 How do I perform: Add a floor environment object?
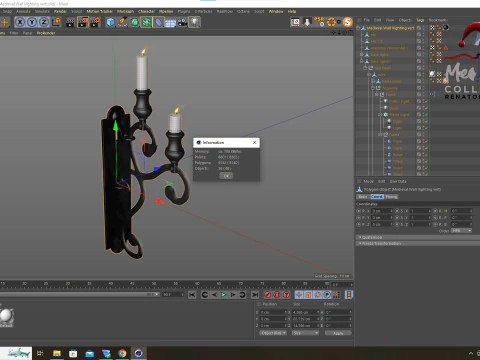[x=170, y=22]
